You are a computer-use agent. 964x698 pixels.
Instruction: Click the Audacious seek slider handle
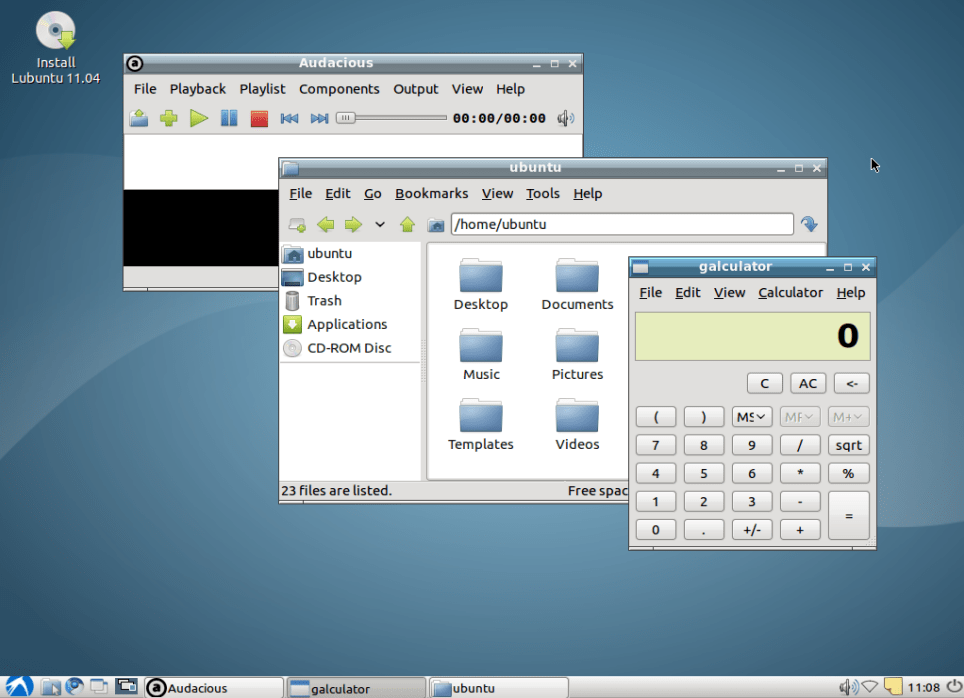click(x=346, y=117)
